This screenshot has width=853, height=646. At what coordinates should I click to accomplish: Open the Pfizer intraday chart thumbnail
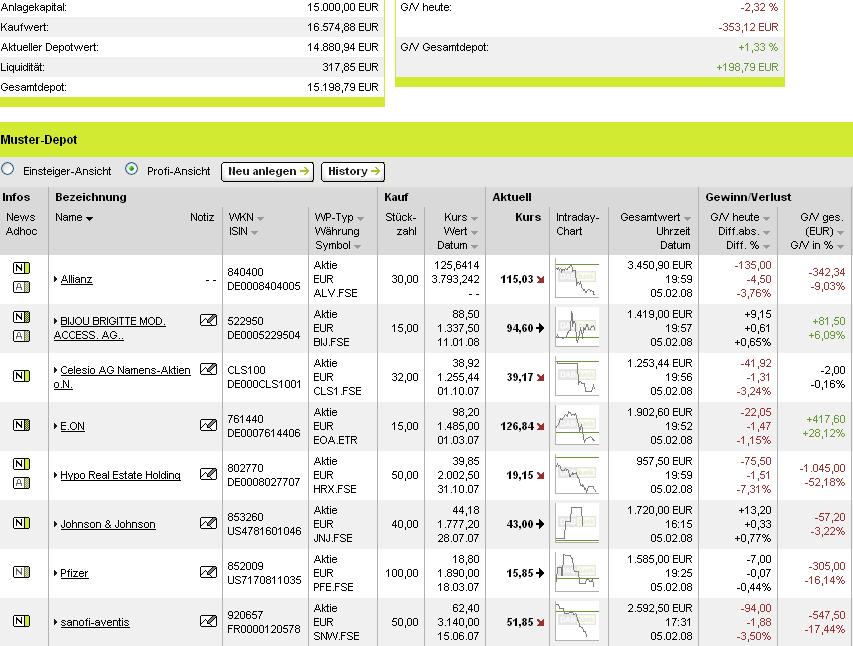[577, 573]
